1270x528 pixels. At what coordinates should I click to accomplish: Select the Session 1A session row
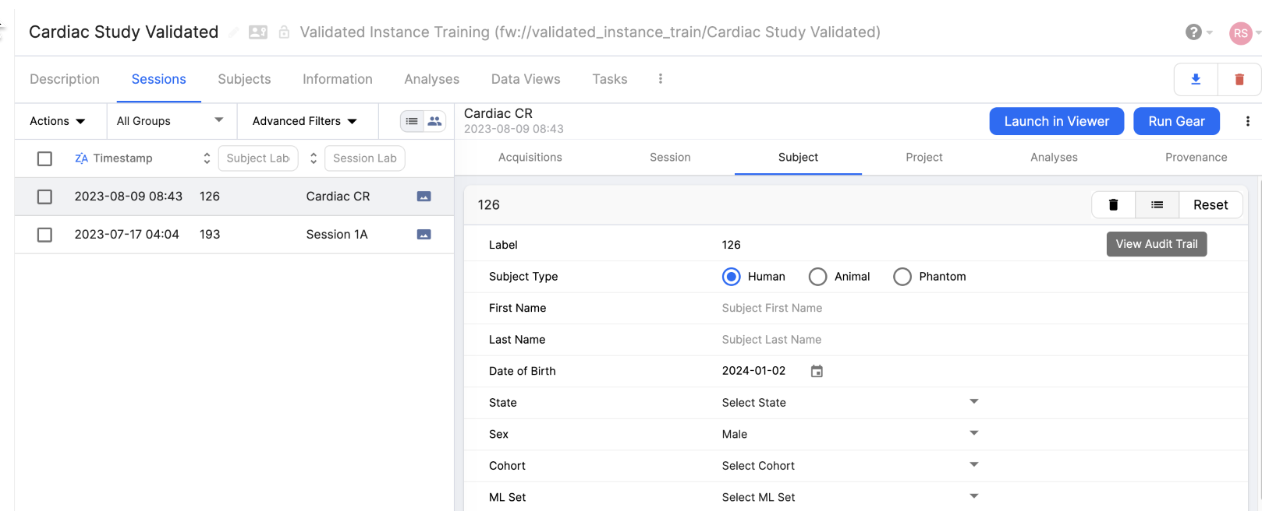pos(234,235)
